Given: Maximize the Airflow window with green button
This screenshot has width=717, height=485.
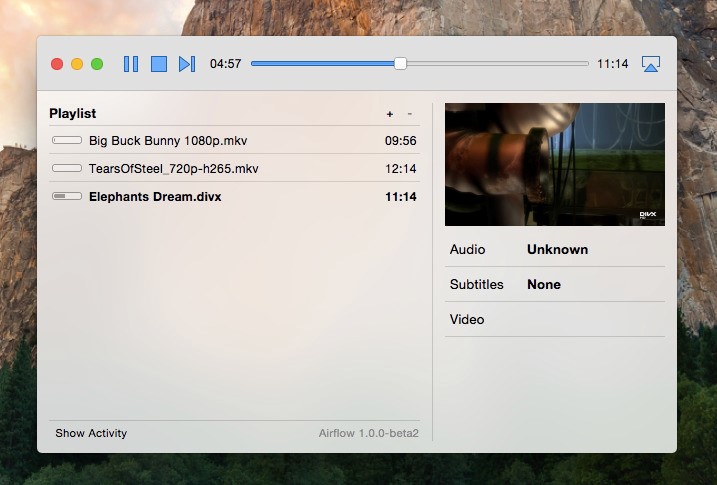Looking at the screenshot, I should click(x=97, y=64).
